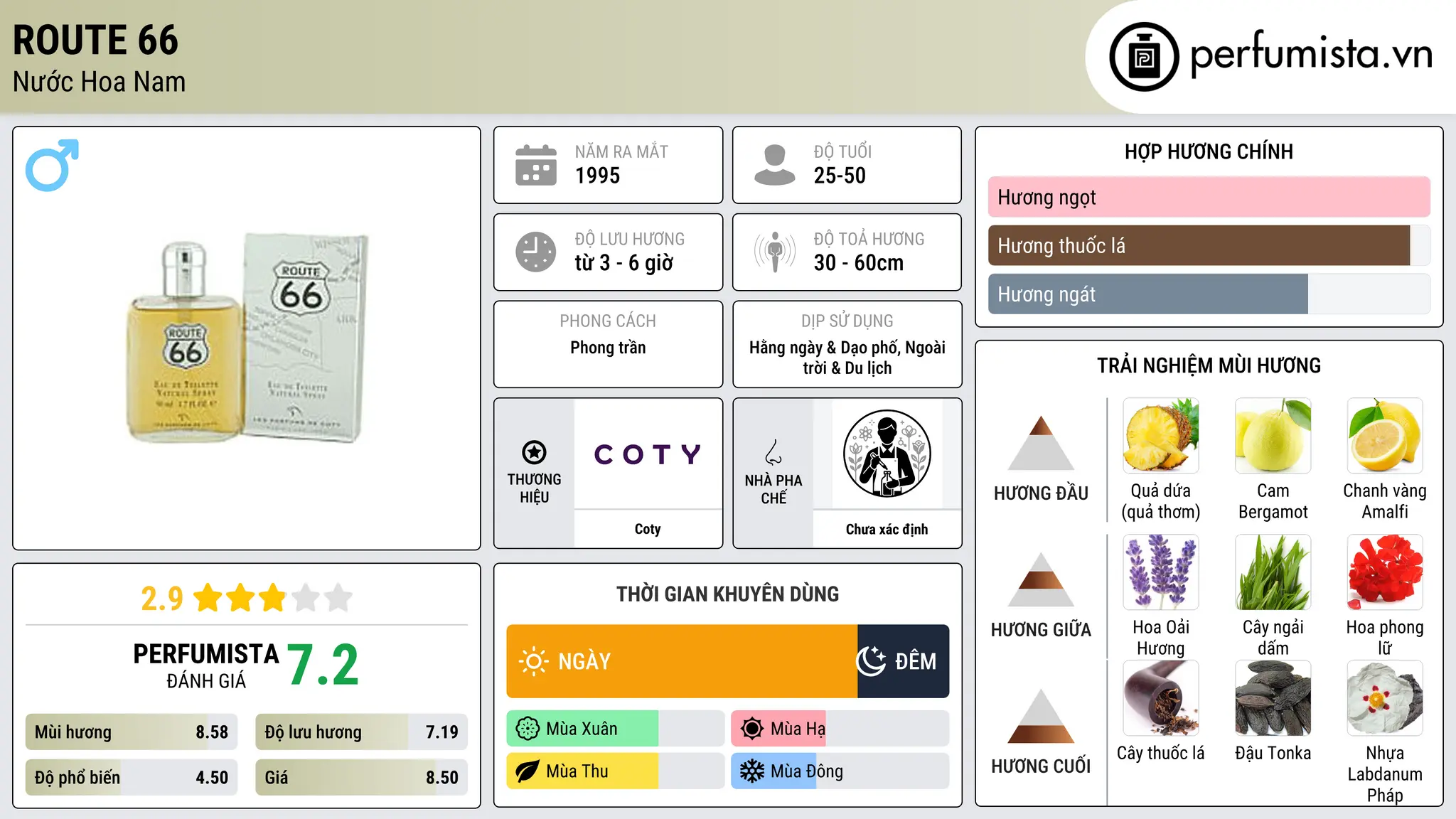The image size is (1456, 819).
Task: Open the tobacco pipe note thumbnail
Action: pos(1161,698)
